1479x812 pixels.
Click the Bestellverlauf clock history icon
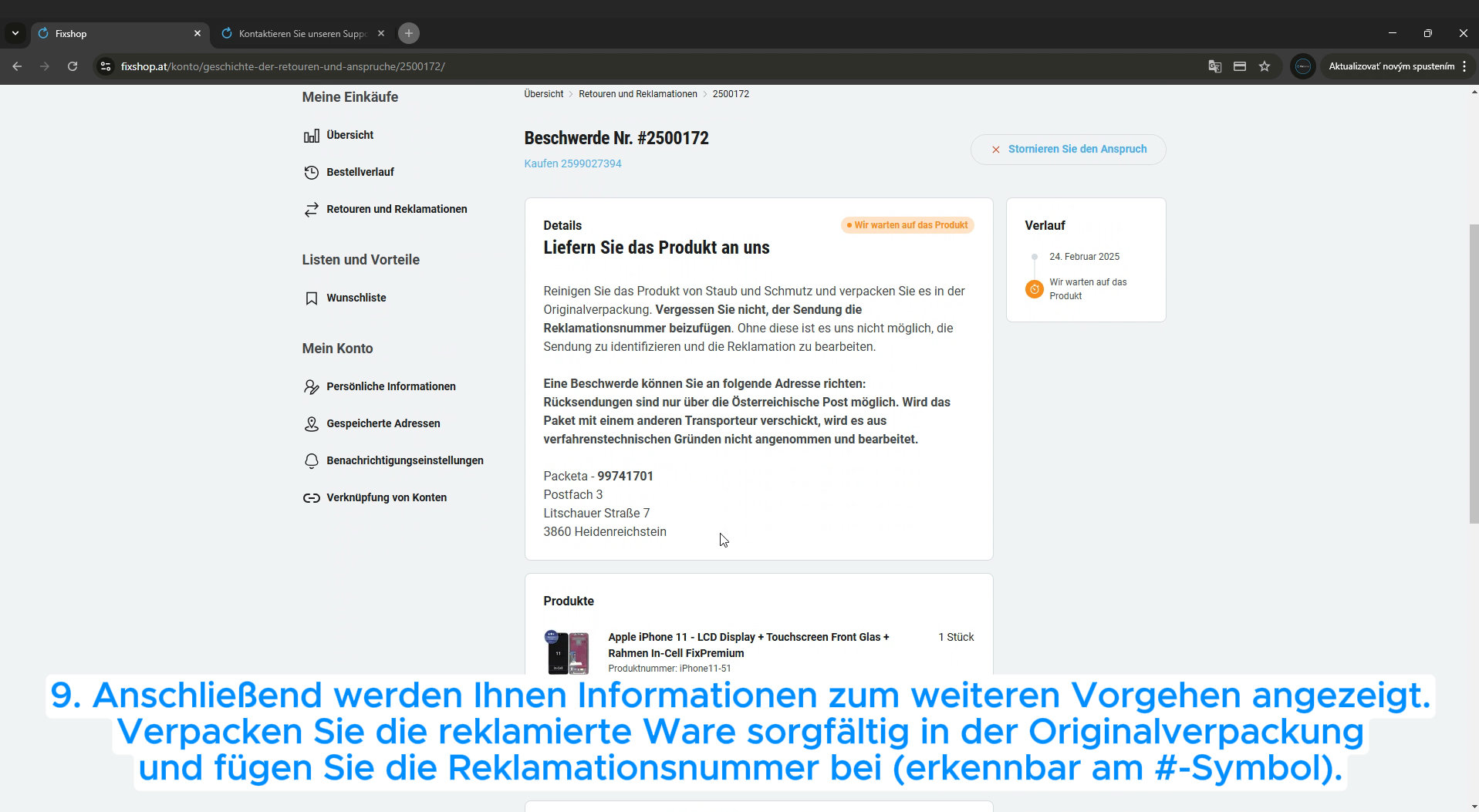pos(311,173)
